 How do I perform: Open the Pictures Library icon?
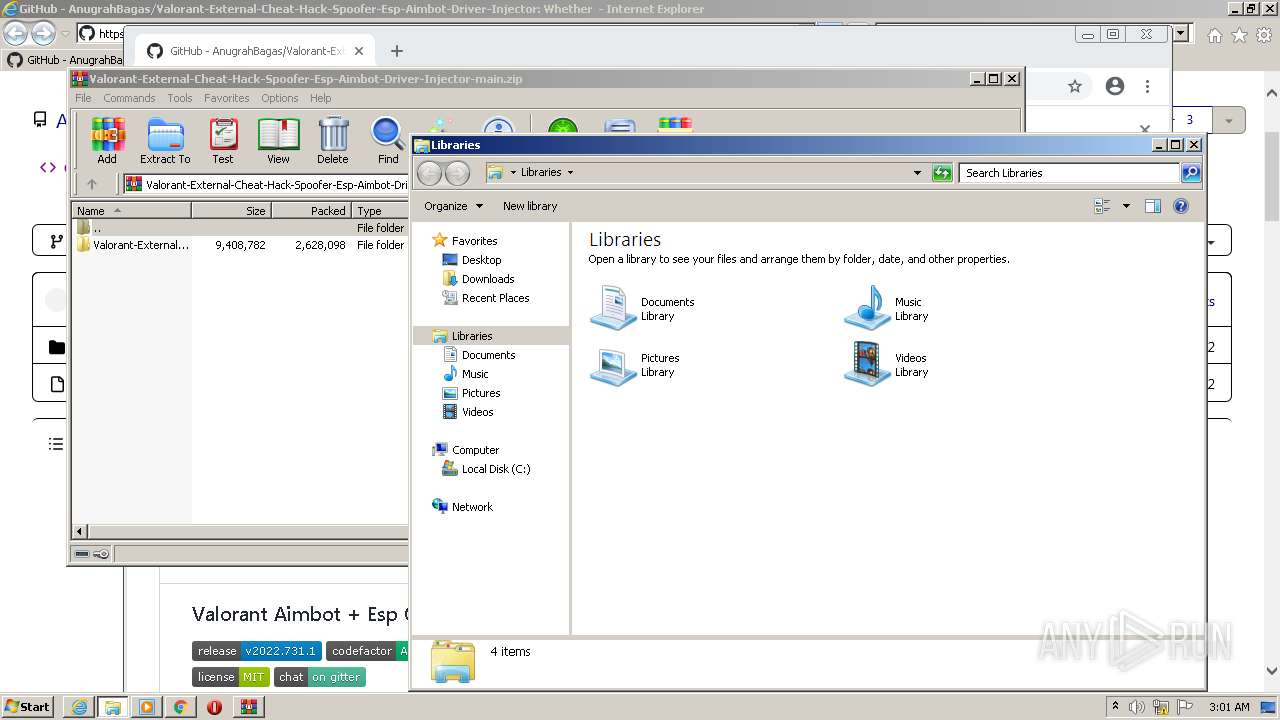(636, 364)
